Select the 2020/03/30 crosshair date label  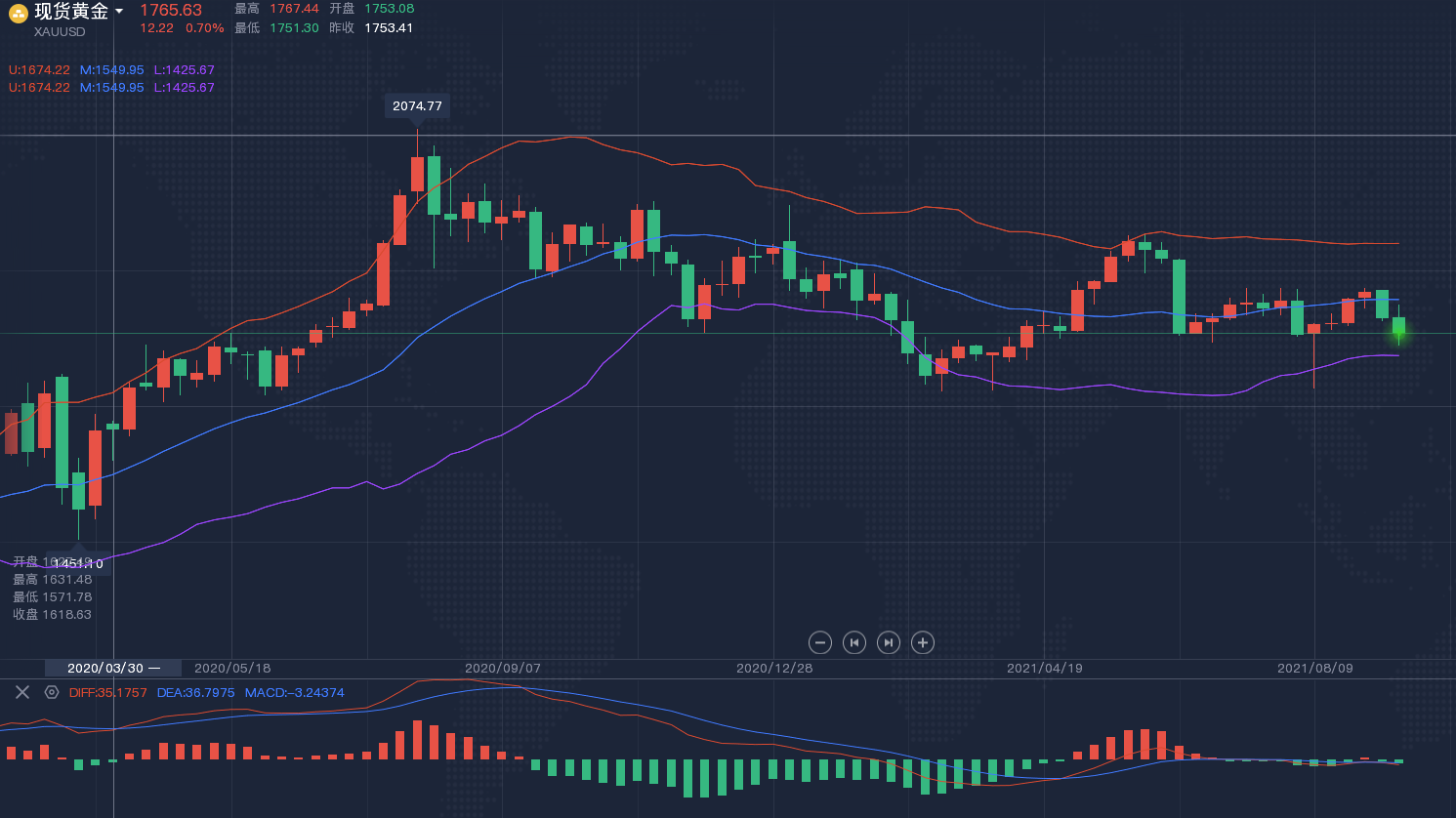(x=105, y=668)
